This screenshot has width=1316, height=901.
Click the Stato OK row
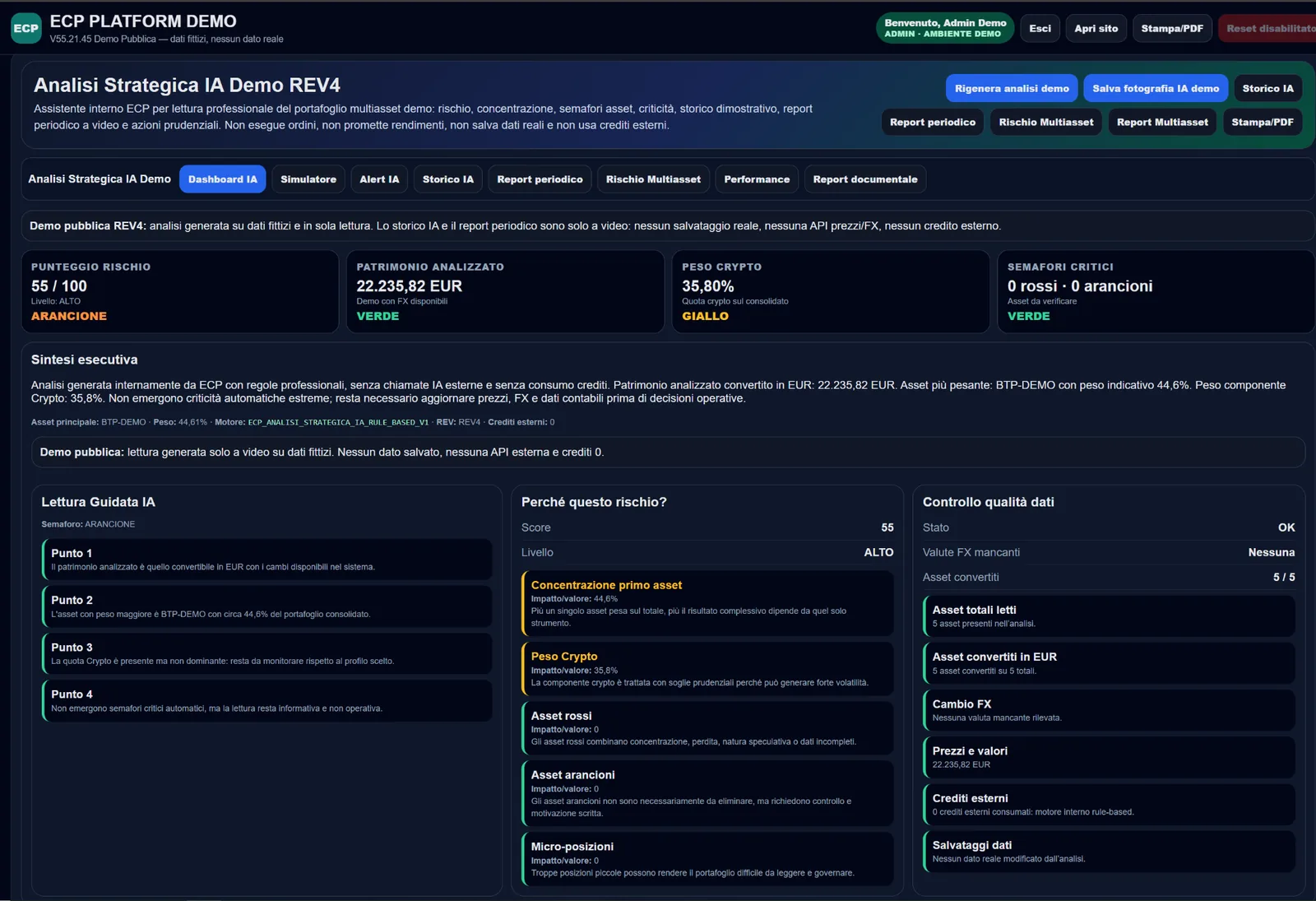[x=1109, y=527]
